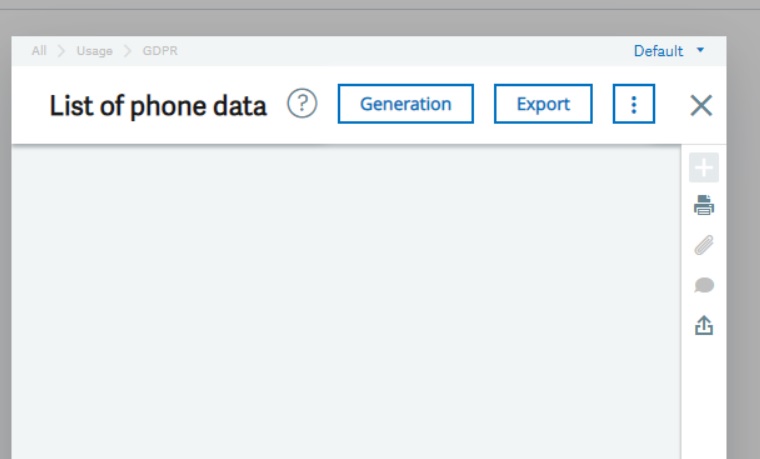Click the add new plus icon
This screenshot has width=760, height=459.
pyautogui.click(x=704, y=168)
